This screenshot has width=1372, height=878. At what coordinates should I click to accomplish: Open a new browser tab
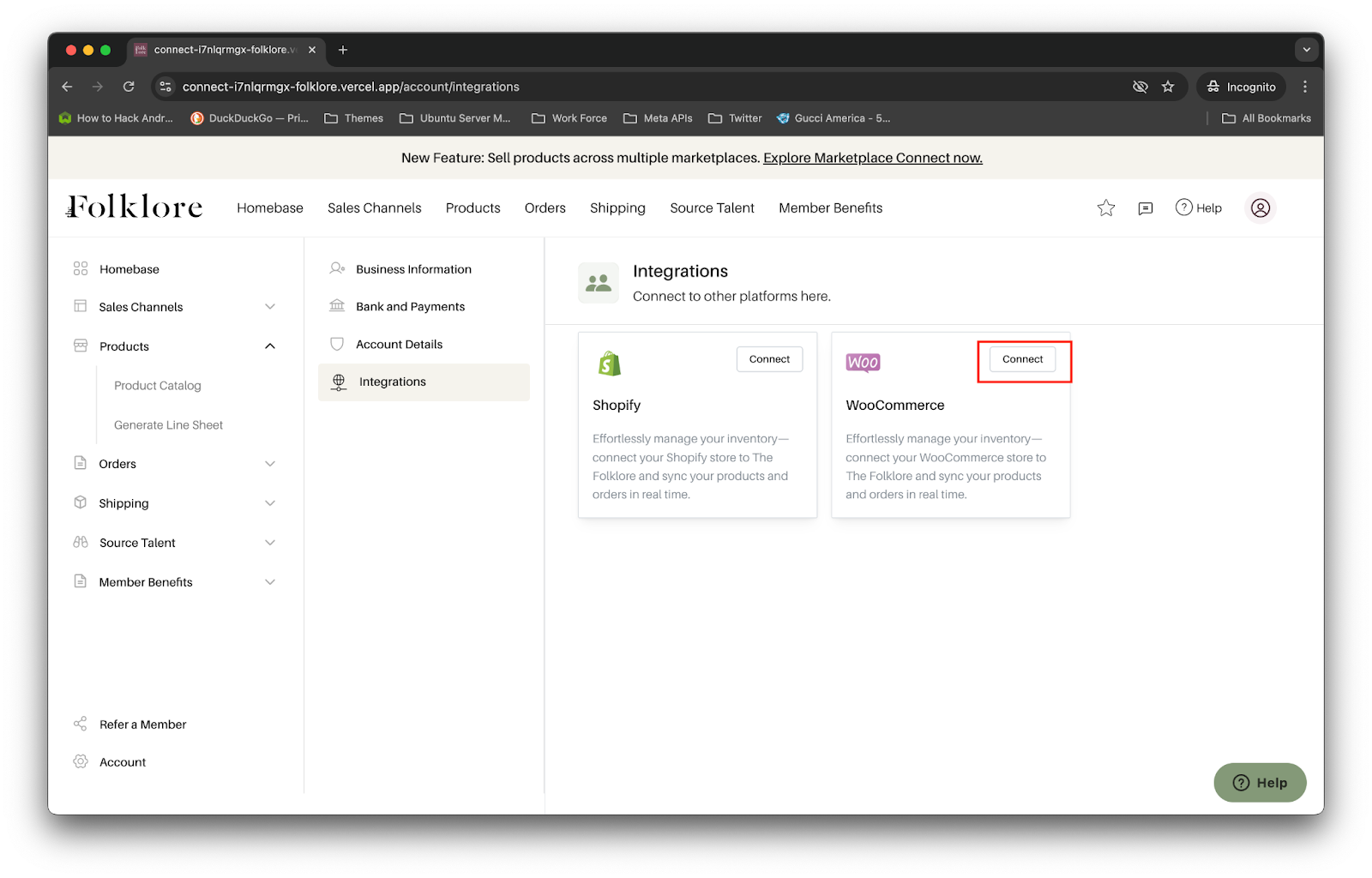tap(343, 50)
